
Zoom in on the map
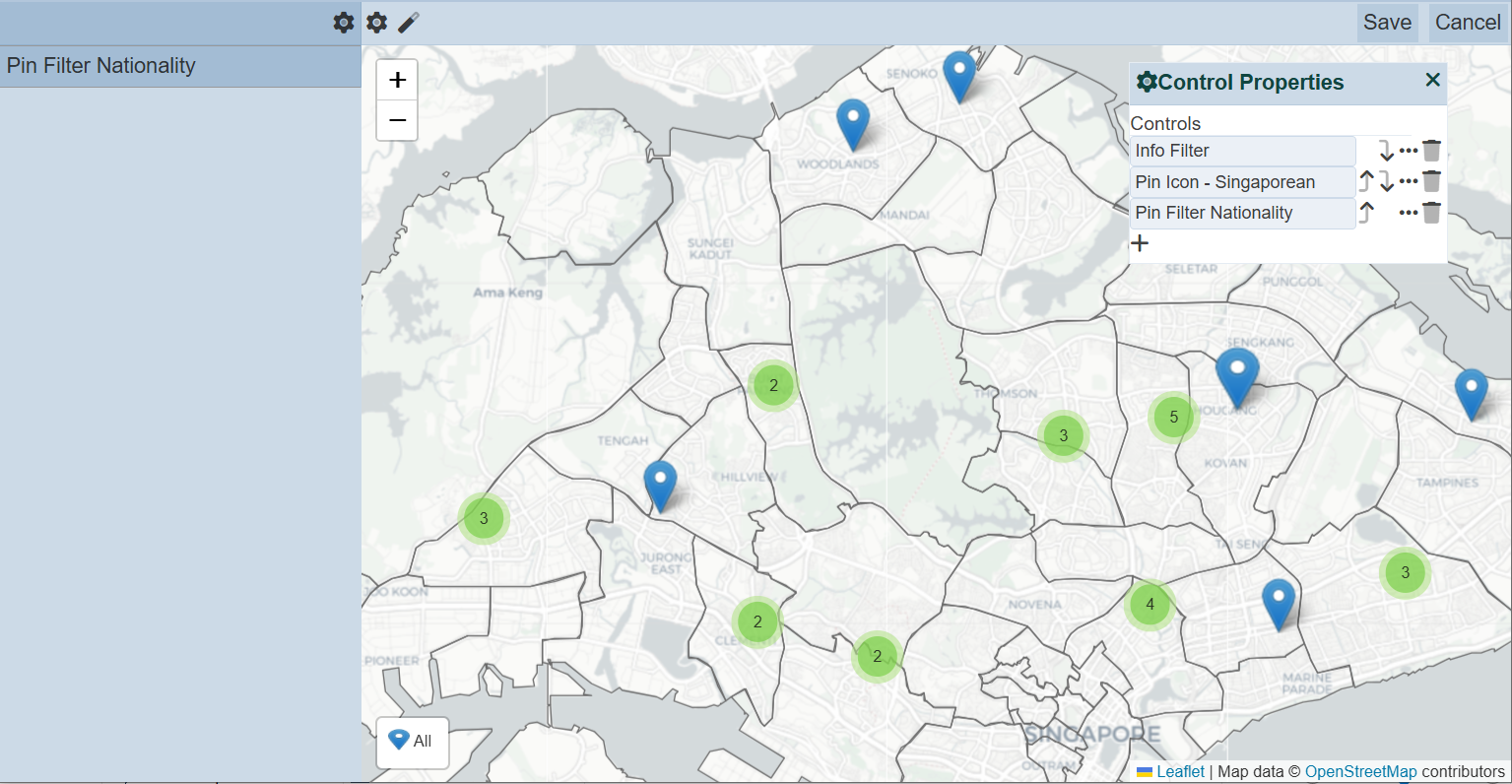click(397, 80)
